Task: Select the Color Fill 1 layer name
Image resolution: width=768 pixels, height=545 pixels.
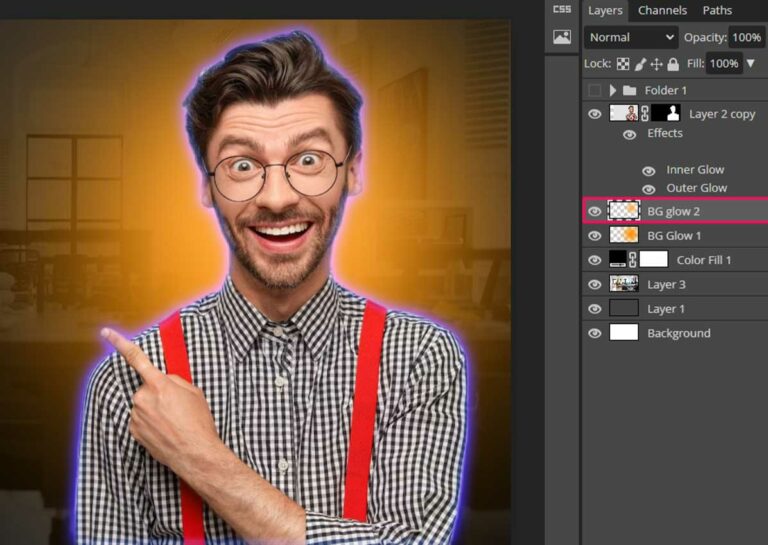Action: pos(704,260)
